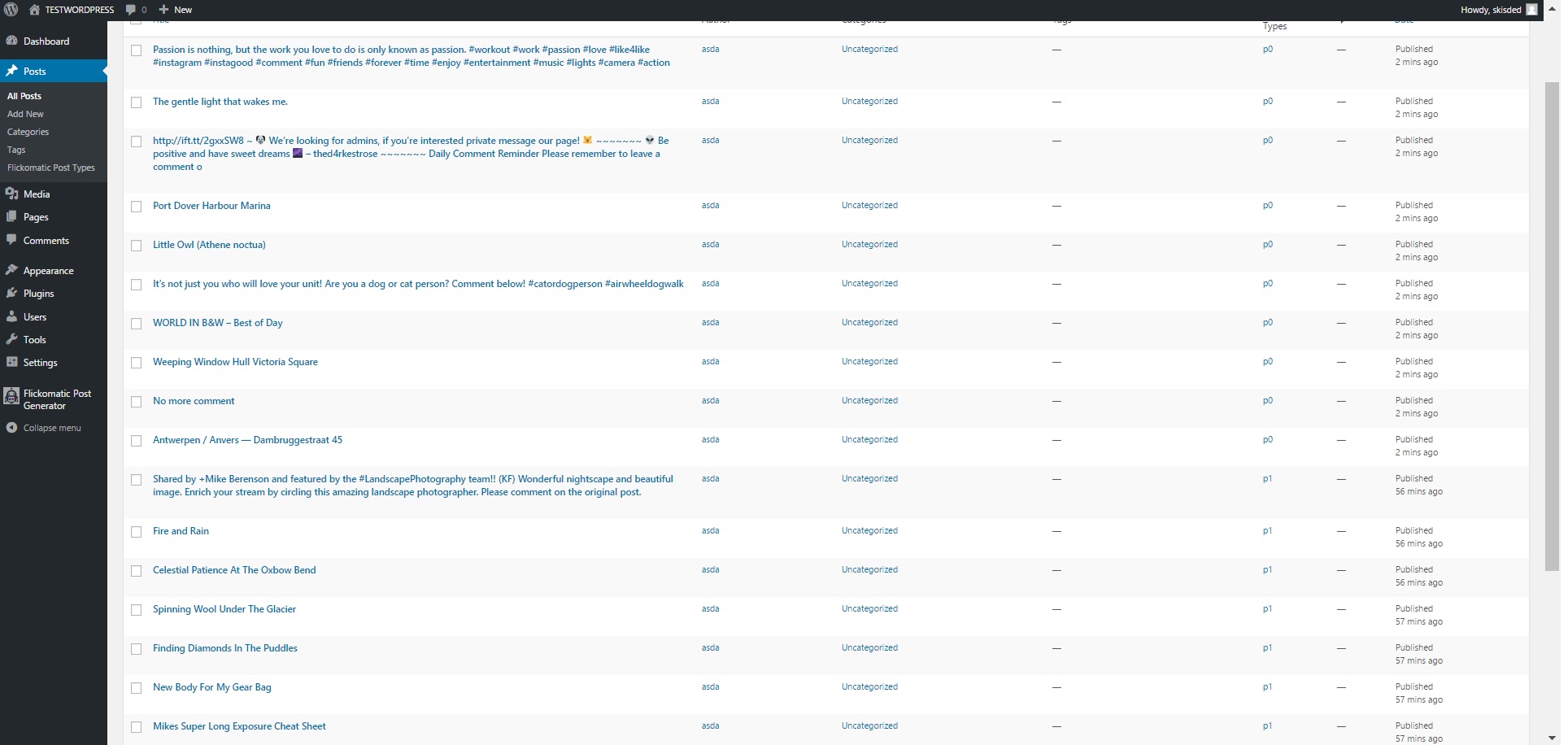Open the comments bubble icon in admin bar
Screen dimensions: 1568x745
pos(131,10)
